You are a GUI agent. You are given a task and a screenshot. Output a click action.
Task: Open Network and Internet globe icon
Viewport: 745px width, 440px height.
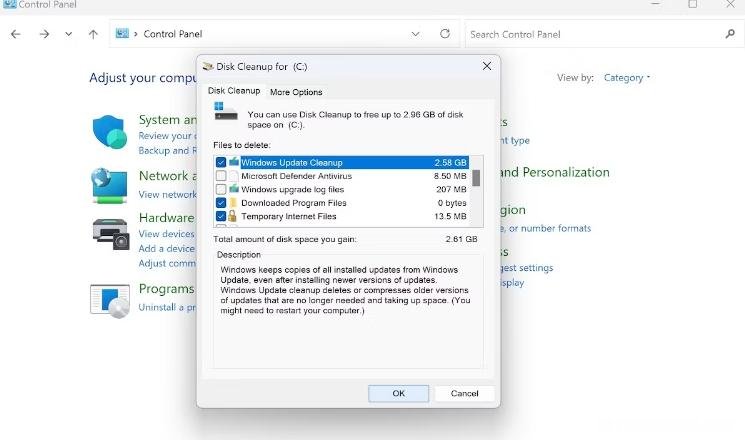tap(110, 185)
